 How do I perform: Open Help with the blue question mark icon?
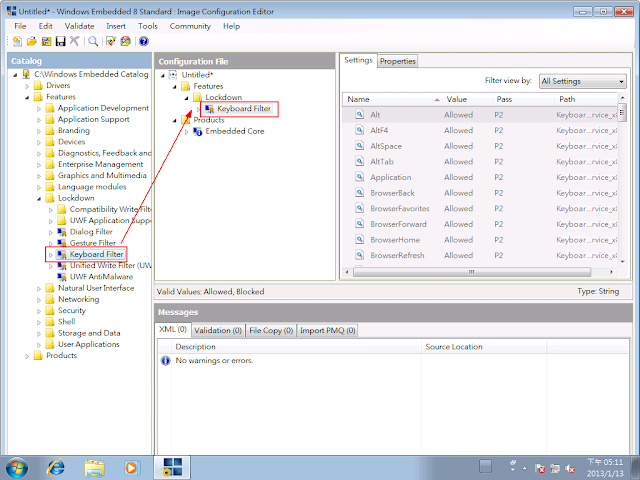(143, 41)
